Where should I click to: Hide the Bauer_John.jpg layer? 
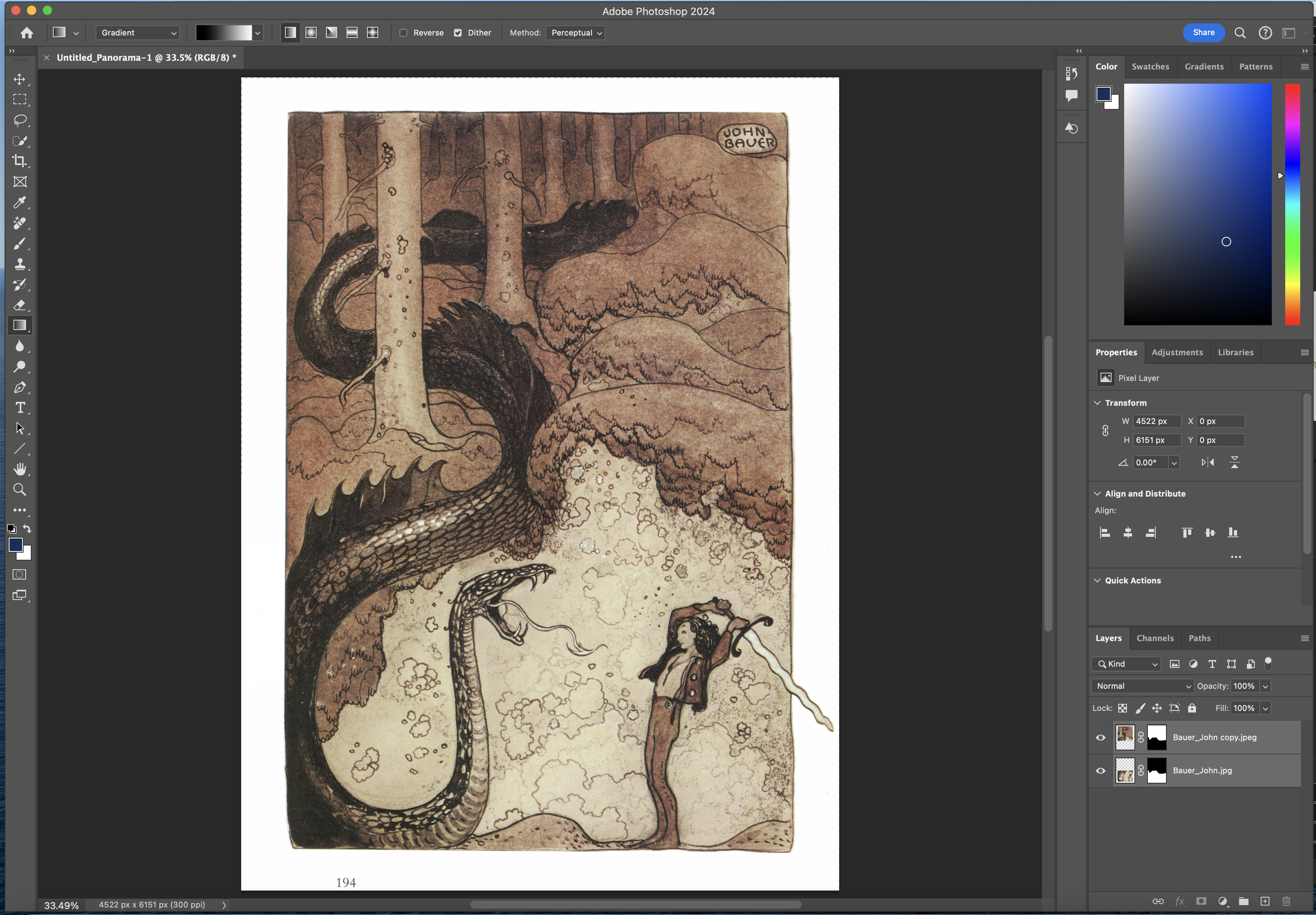tap(1100, 771)
